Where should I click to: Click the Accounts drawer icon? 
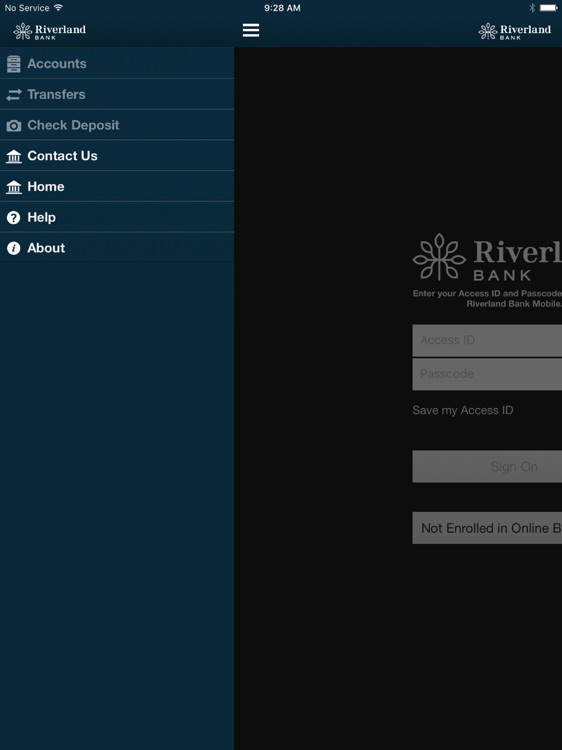pyautogui.click(x=14, y=64)
